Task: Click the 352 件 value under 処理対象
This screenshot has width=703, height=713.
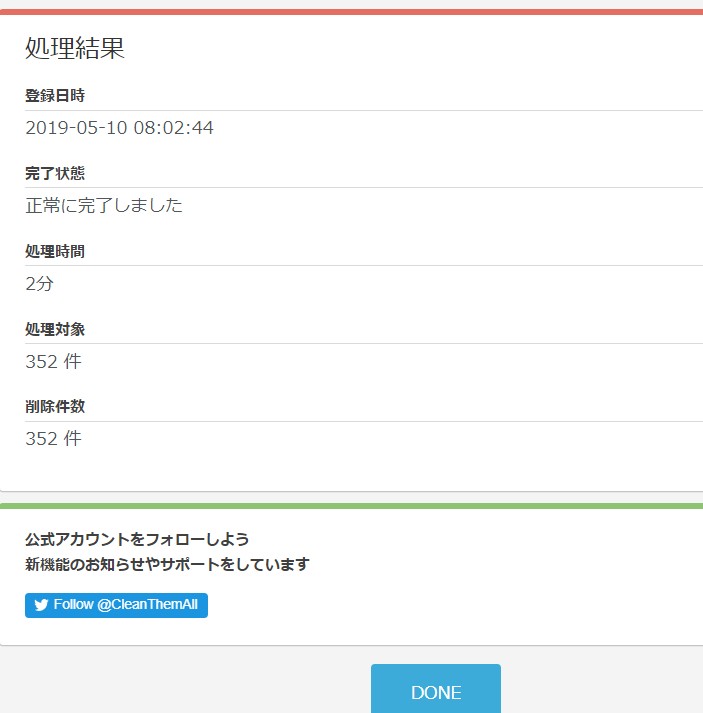Action: coord(53,361)
